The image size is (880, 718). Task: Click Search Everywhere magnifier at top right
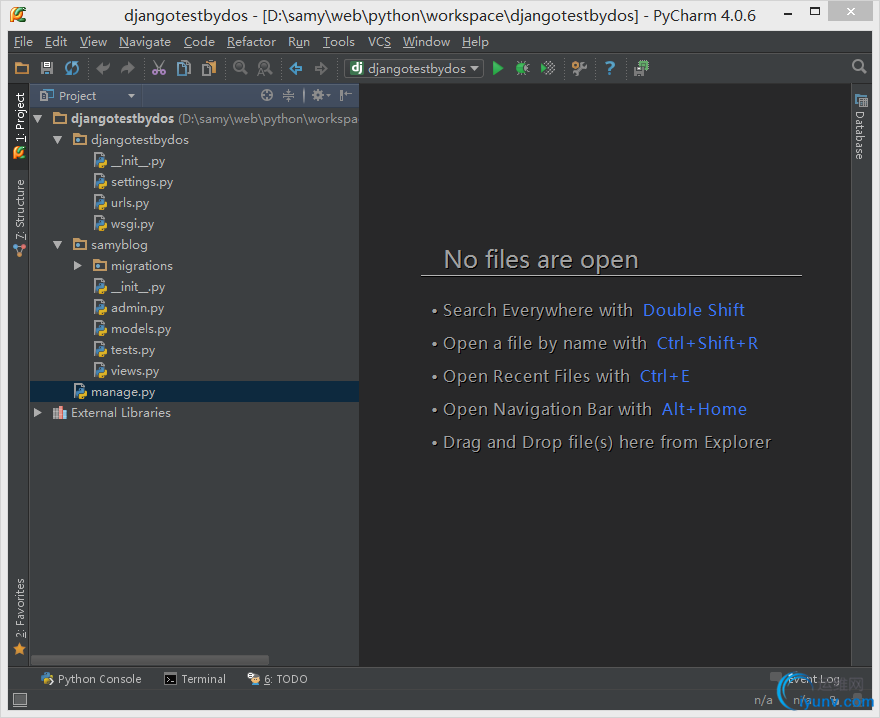coord(859,67)
